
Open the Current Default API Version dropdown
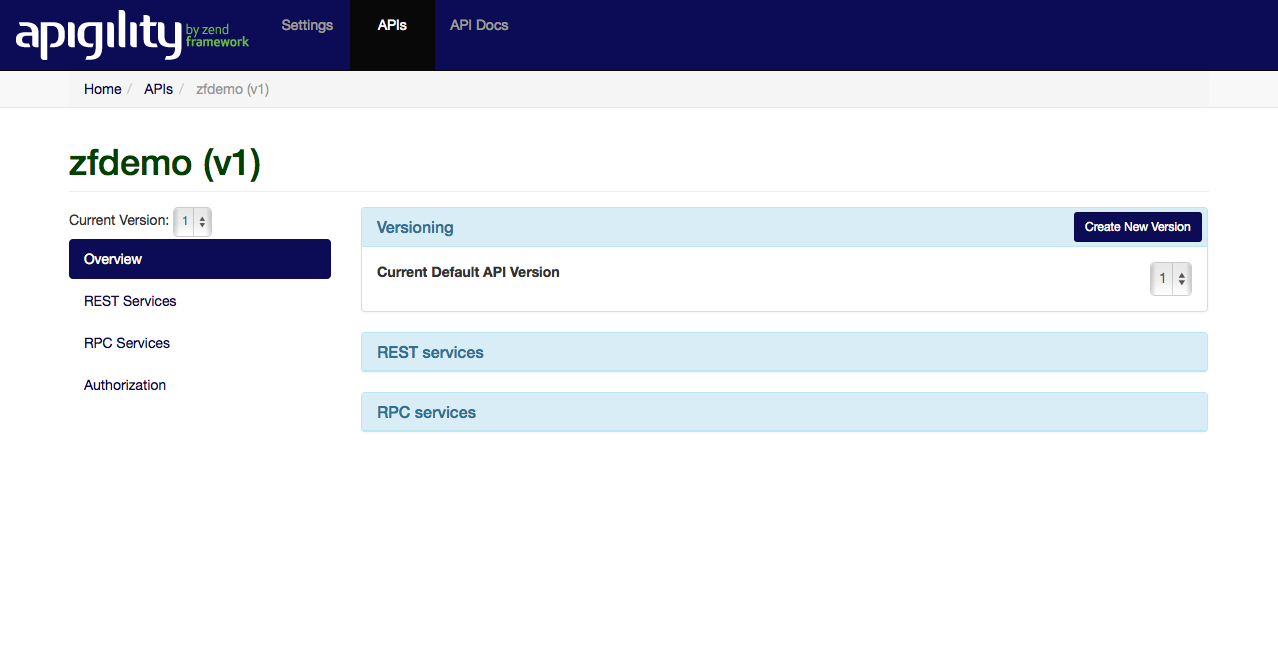point(1170,279)
